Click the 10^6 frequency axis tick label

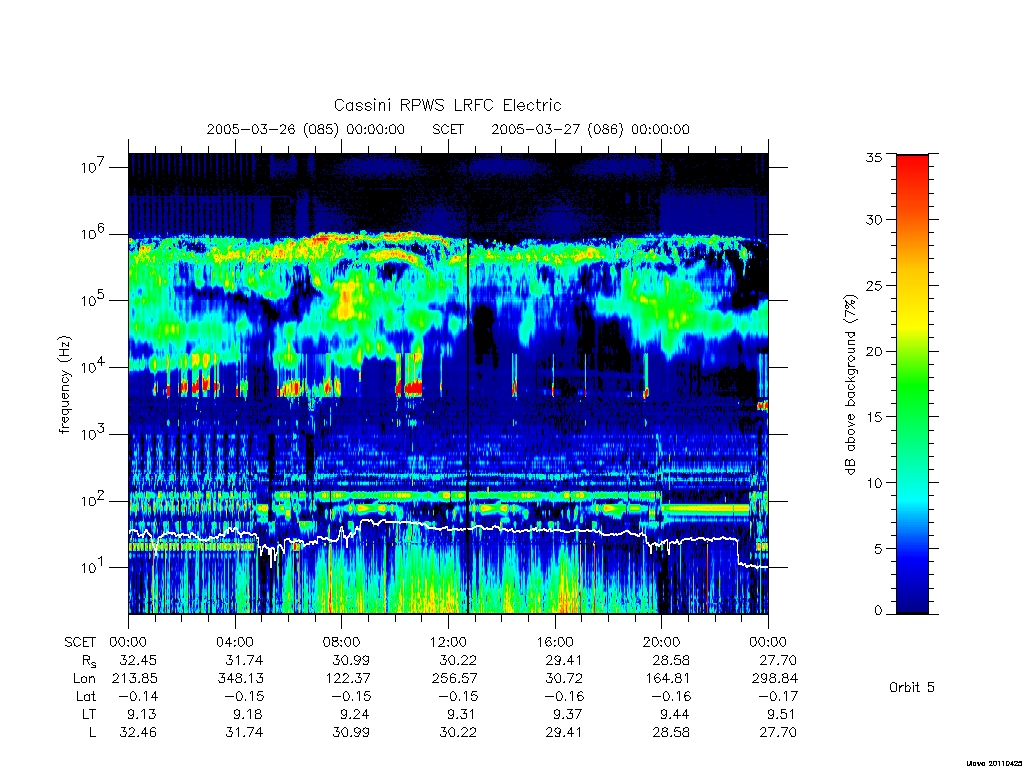pyautogui.click(x=92, y=233)
